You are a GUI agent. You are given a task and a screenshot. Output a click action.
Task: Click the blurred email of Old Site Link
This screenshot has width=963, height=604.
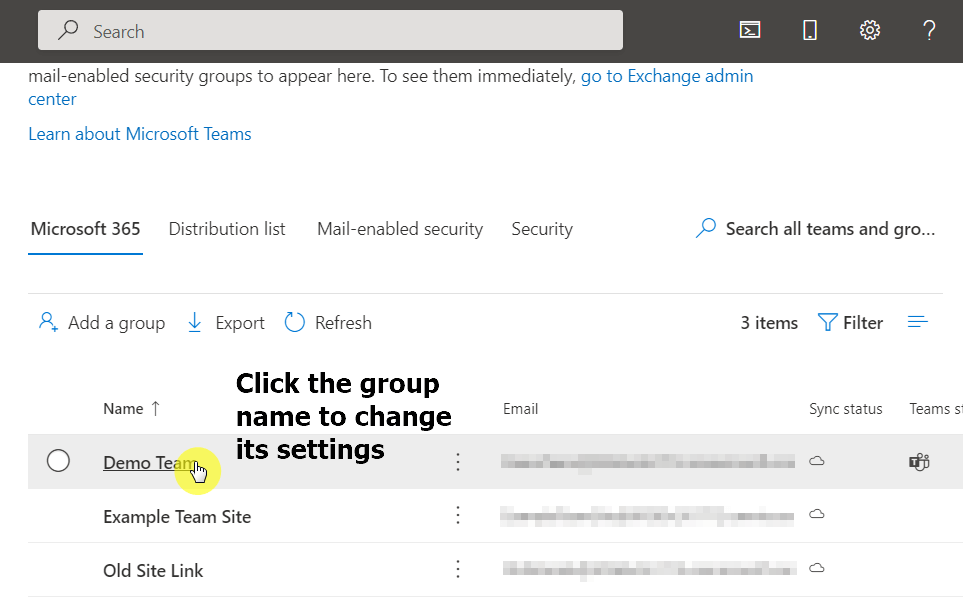650,569
